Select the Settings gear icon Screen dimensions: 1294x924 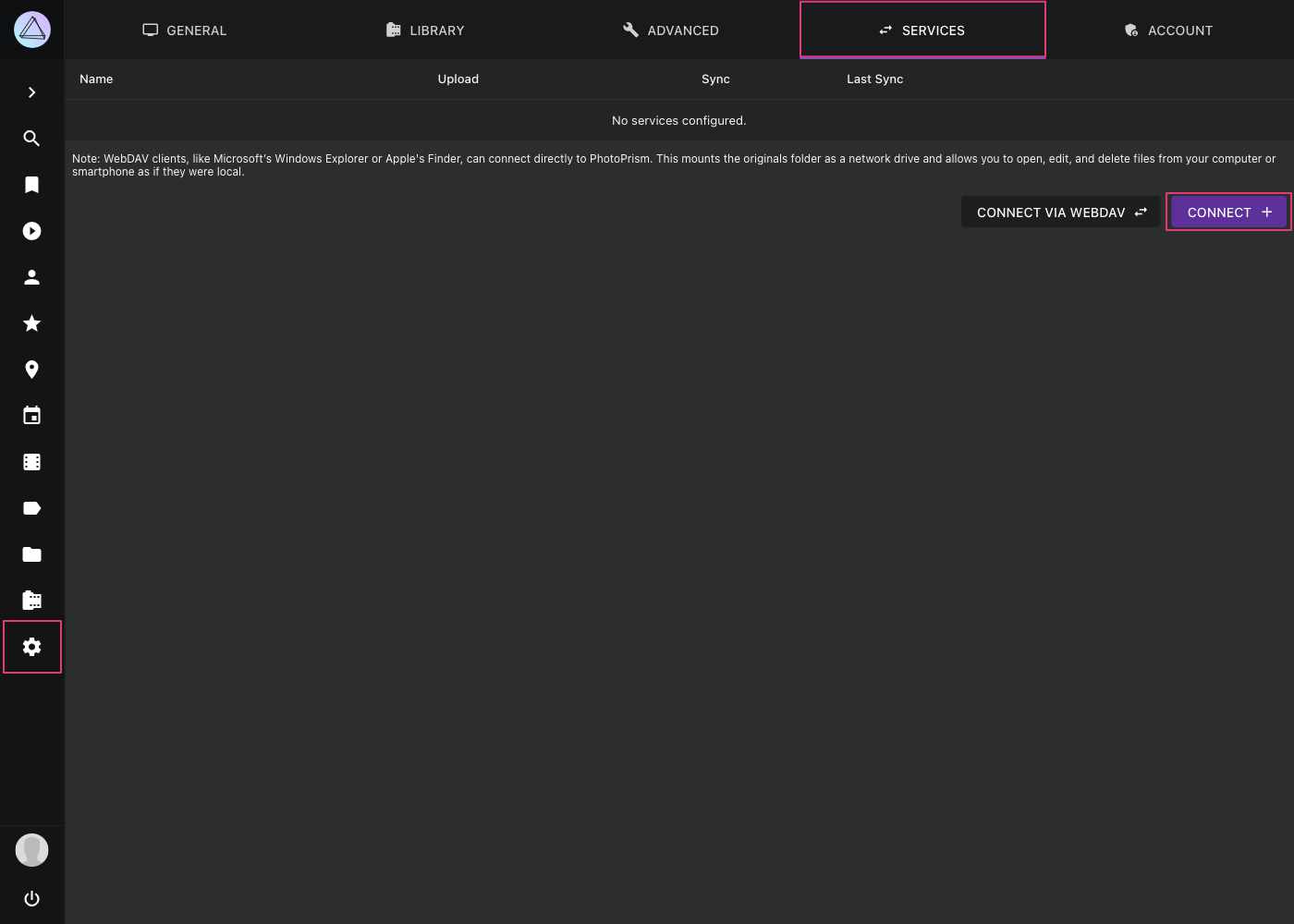[x=31, y=647]
